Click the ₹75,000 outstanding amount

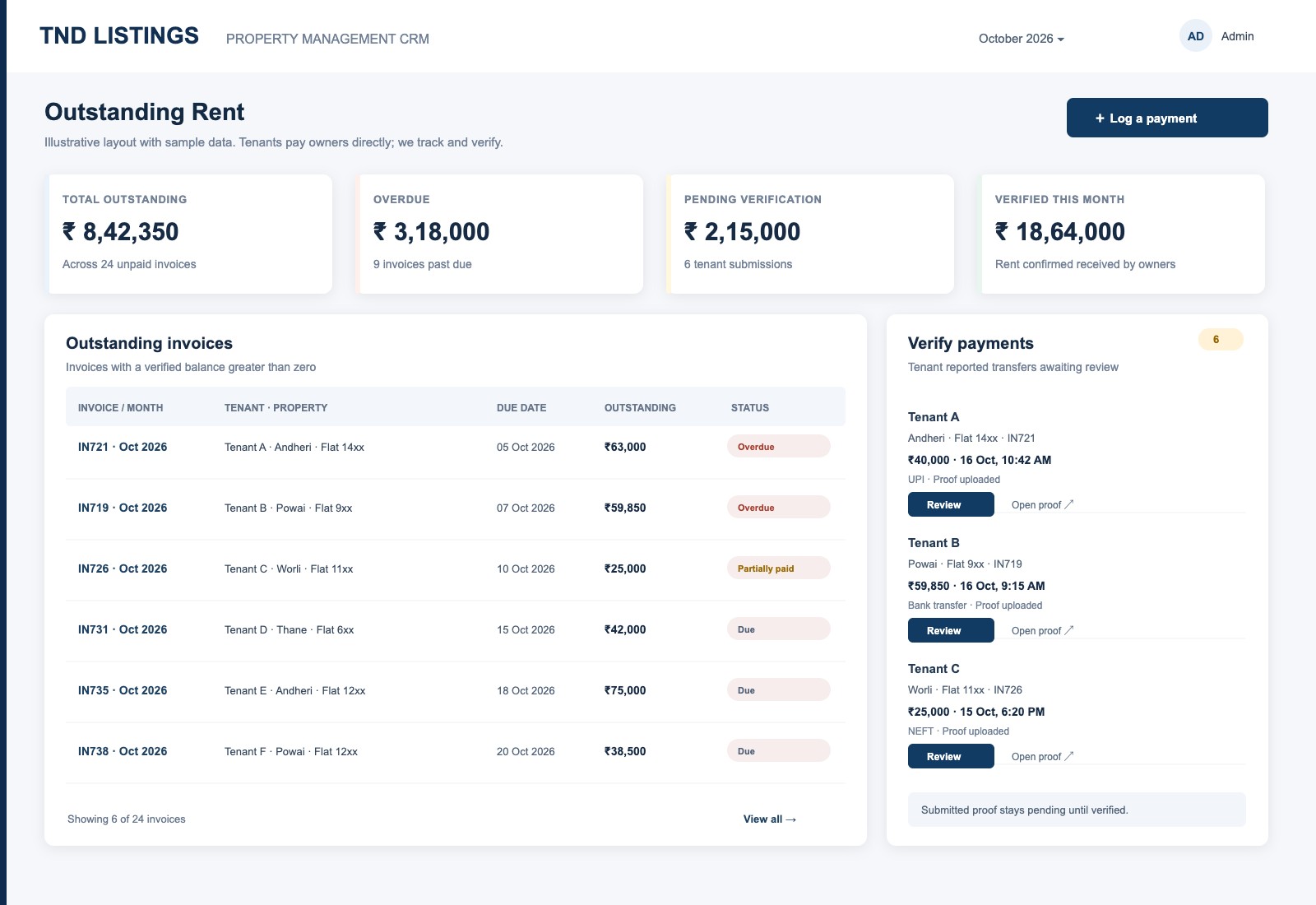(625, 690)
